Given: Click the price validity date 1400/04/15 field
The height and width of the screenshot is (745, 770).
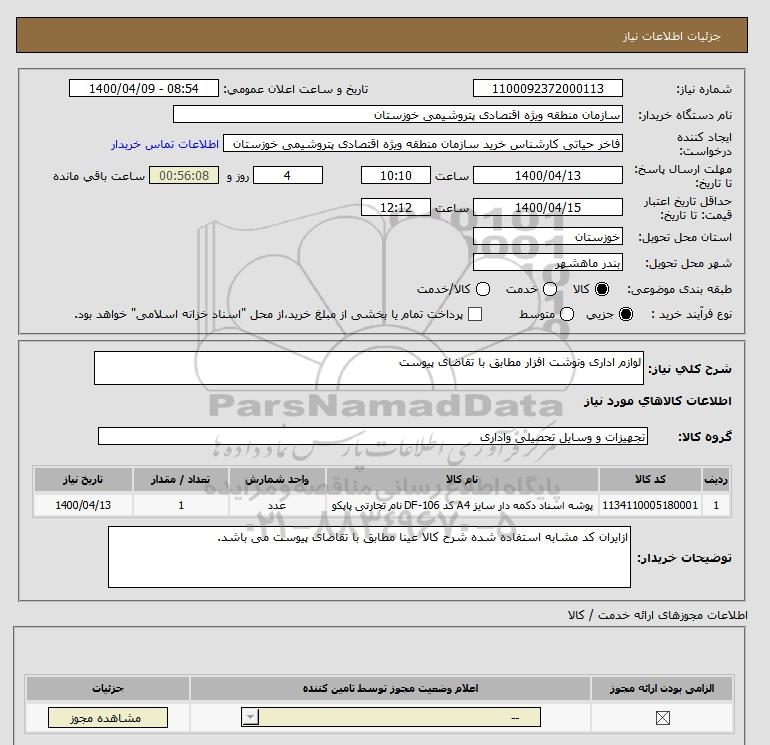Looking at the screenshot, I should pyautogui.click(x=548, y=207).
